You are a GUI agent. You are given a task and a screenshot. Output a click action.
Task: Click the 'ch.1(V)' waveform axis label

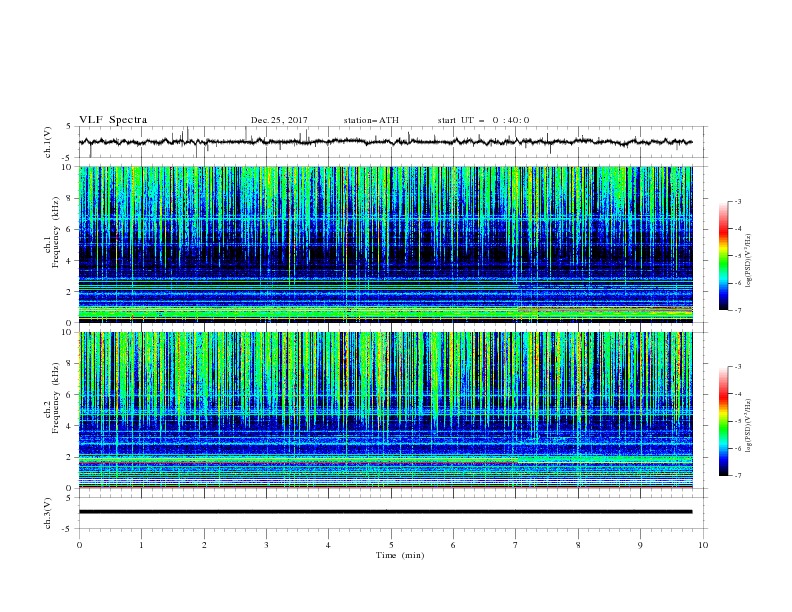(48, 142)
